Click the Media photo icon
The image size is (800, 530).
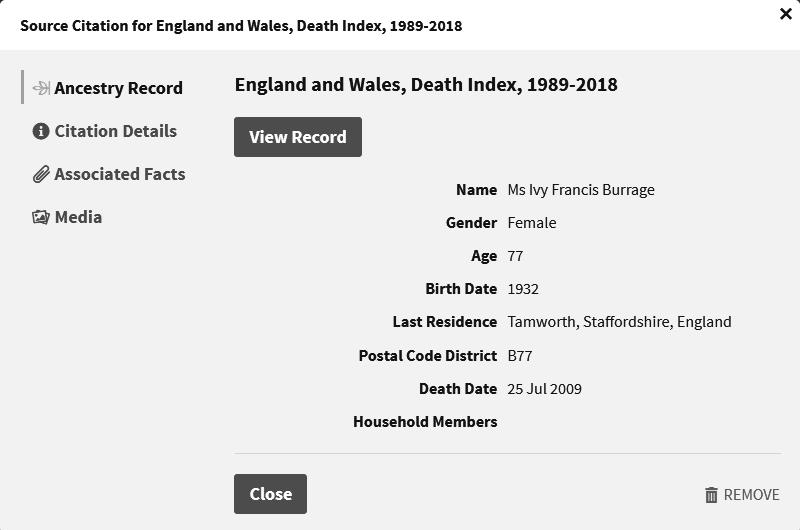tap(41, 217)
